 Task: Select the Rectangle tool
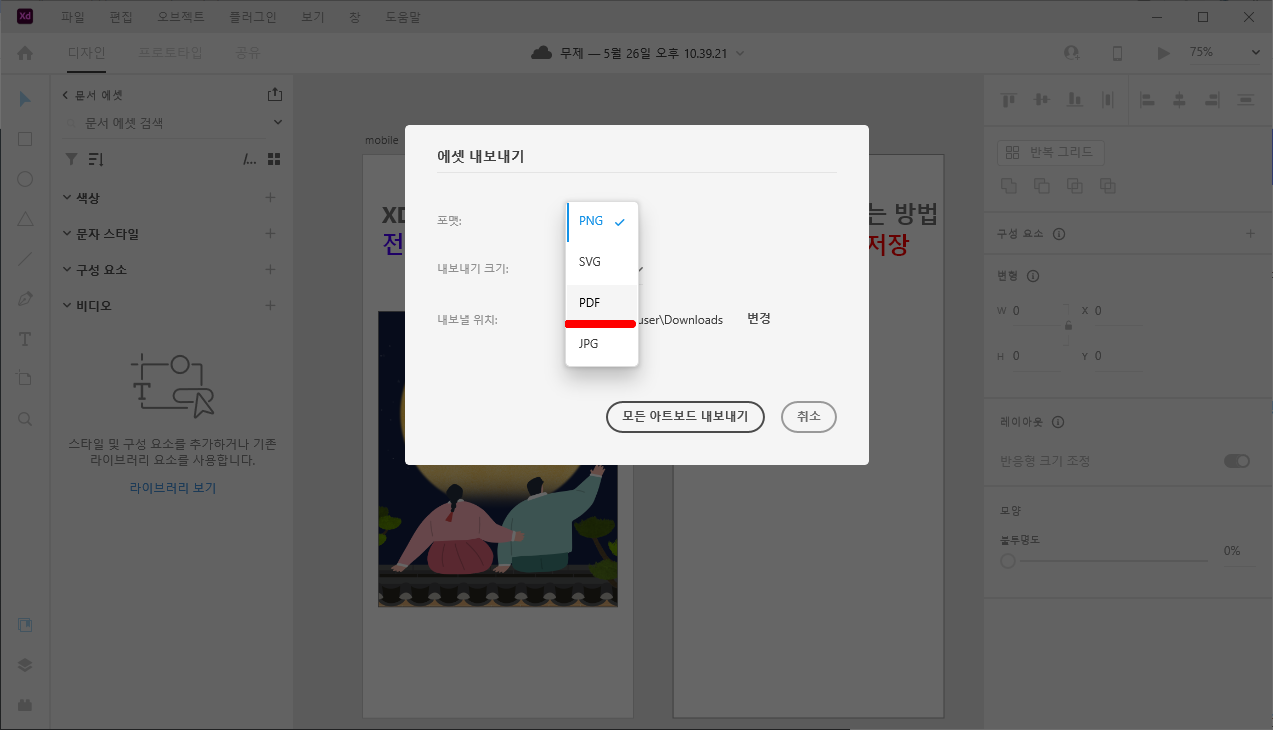(24, 139)
